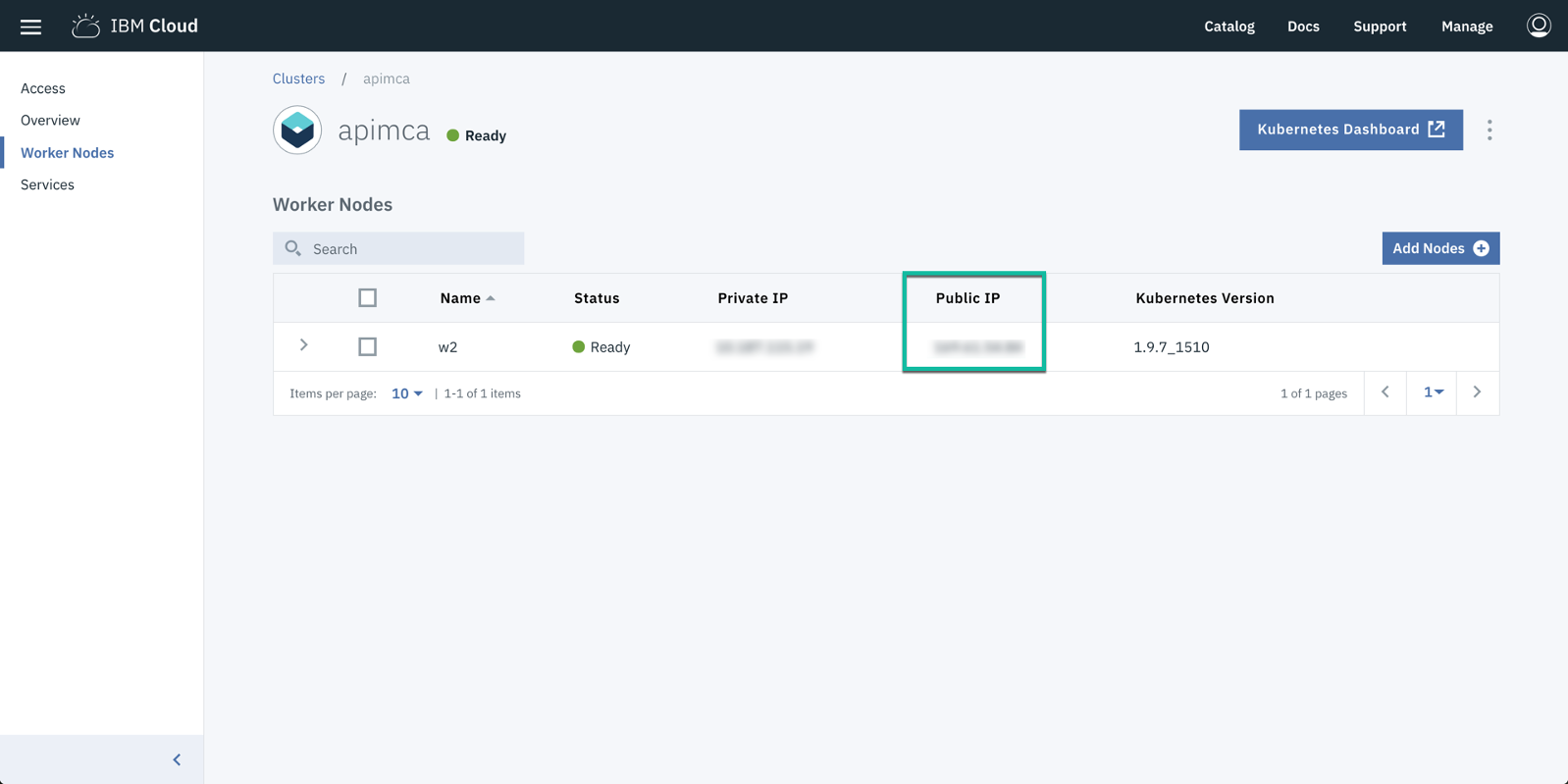Open the Catalog menu
Image resolution: width=1568 pixels, height=784 pixels.
click(1229, 26)
